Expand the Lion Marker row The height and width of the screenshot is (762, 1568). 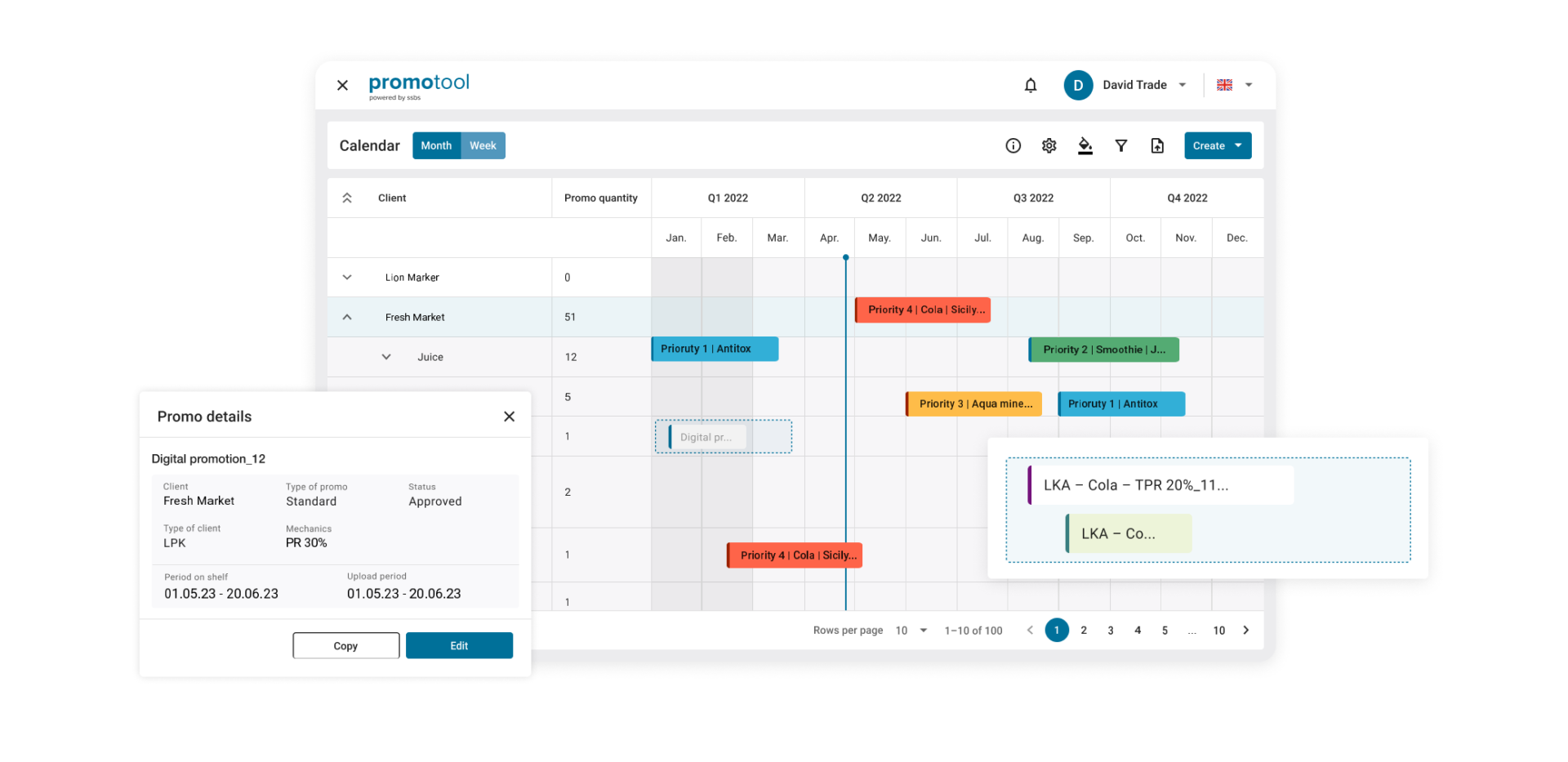pos(347,278)
